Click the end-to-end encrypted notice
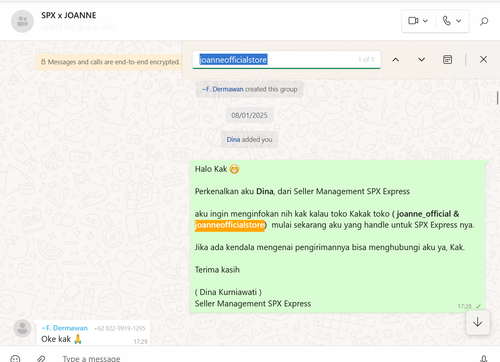Viewport: 500px width, 362px height. point(110,62)
